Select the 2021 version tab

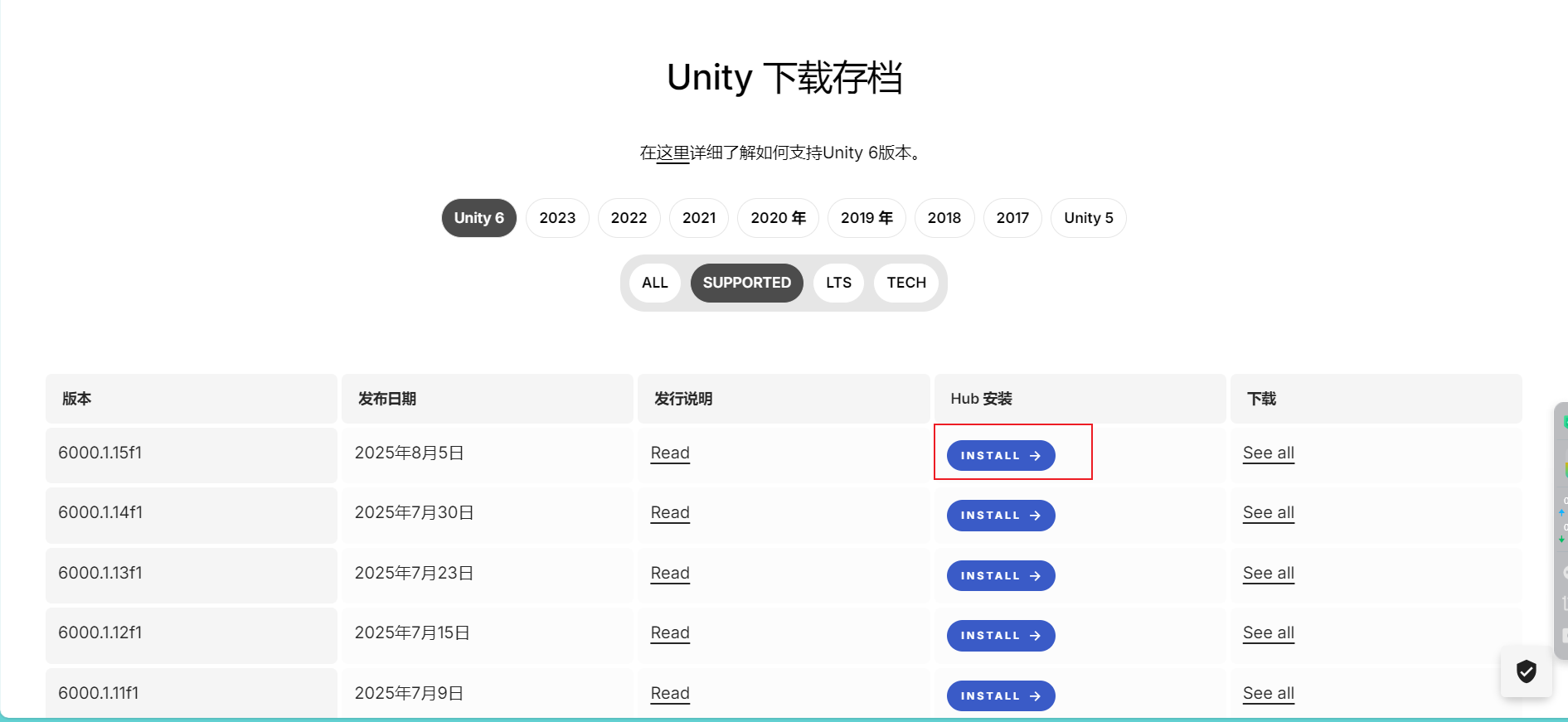pos(699,218)
